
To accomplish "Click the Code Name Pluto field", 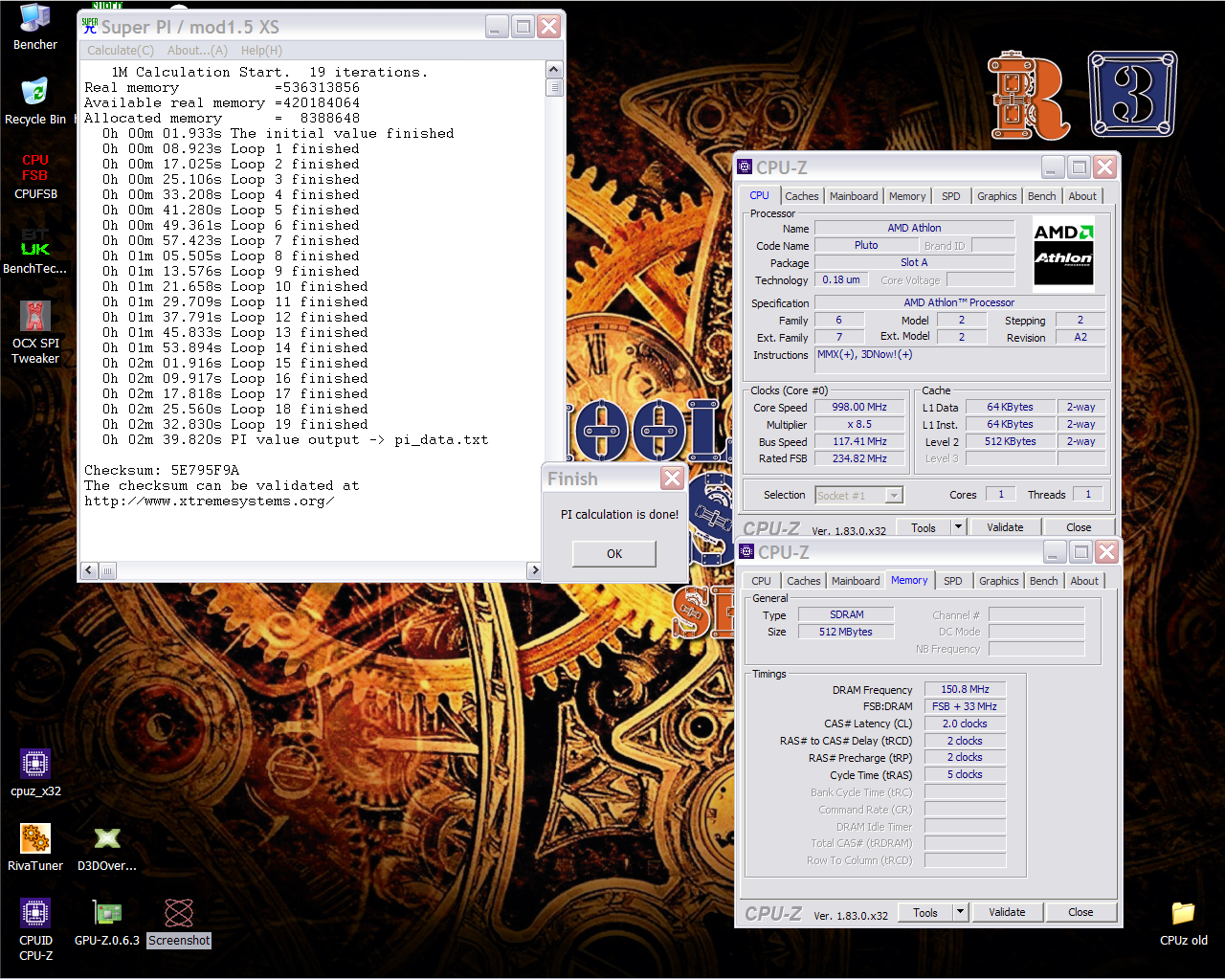I will click(x=866, y=245).
